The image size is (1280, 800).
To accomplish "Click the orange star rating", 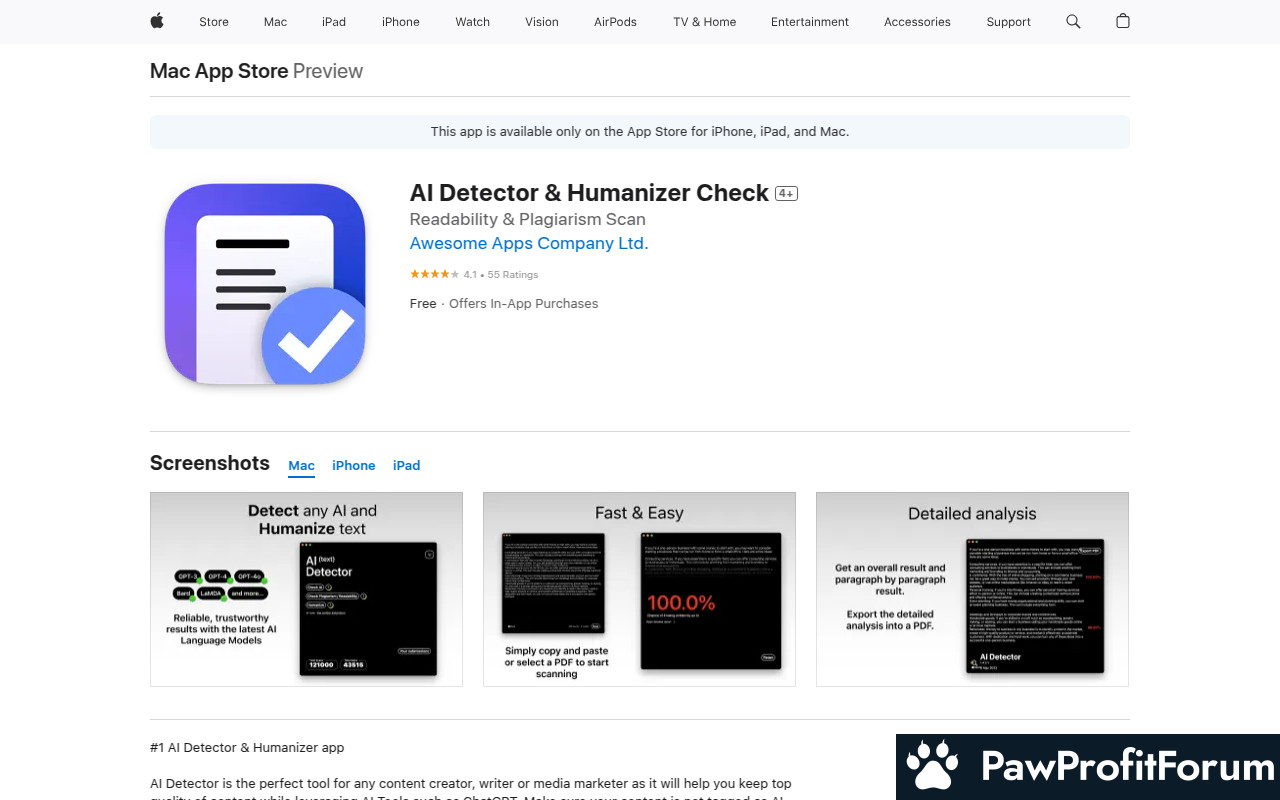I will click(x=434, y=274).
